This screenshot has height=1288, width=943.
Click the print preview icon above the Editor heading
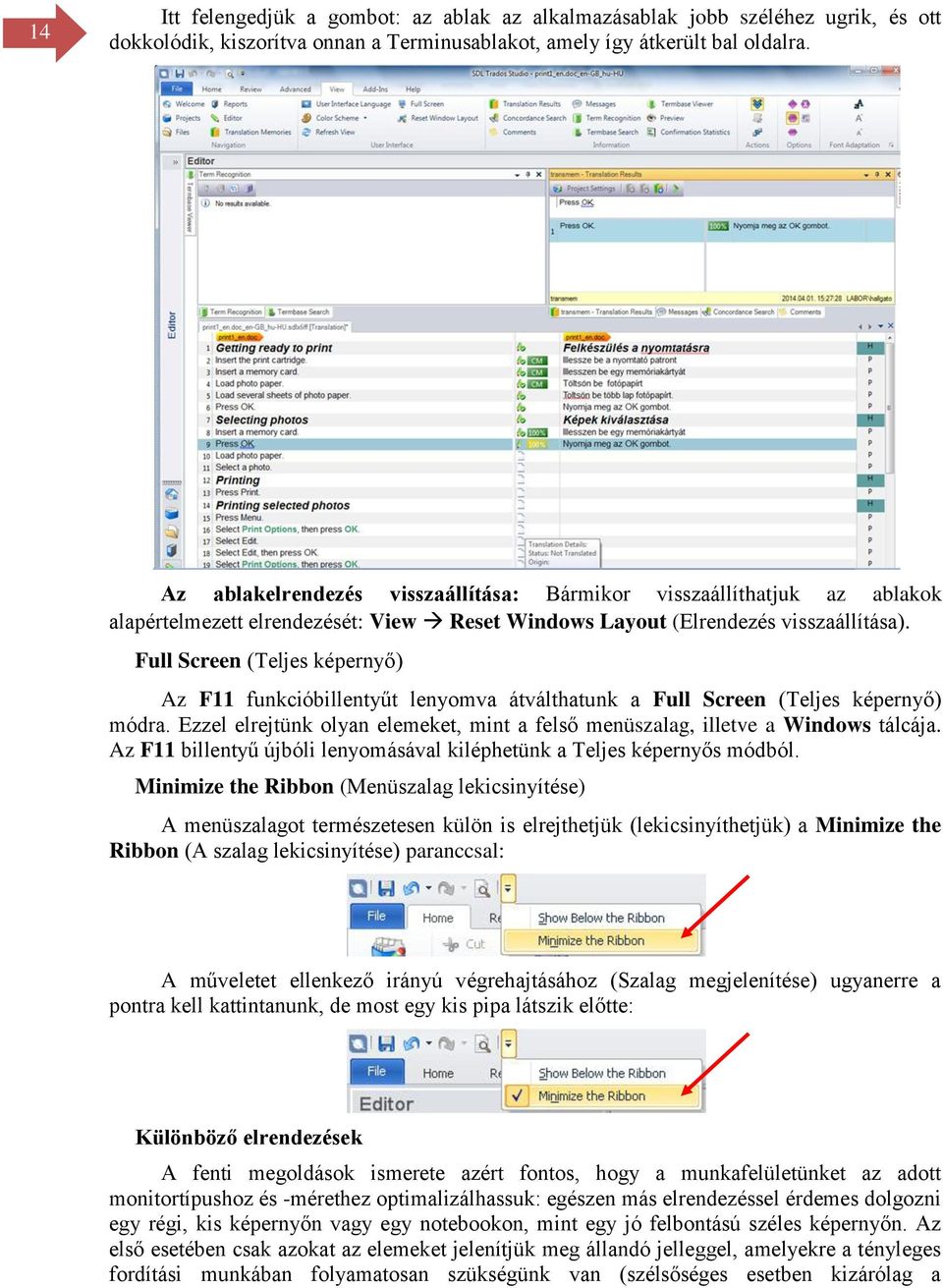pyautogui.click(x=482, y=1043)
